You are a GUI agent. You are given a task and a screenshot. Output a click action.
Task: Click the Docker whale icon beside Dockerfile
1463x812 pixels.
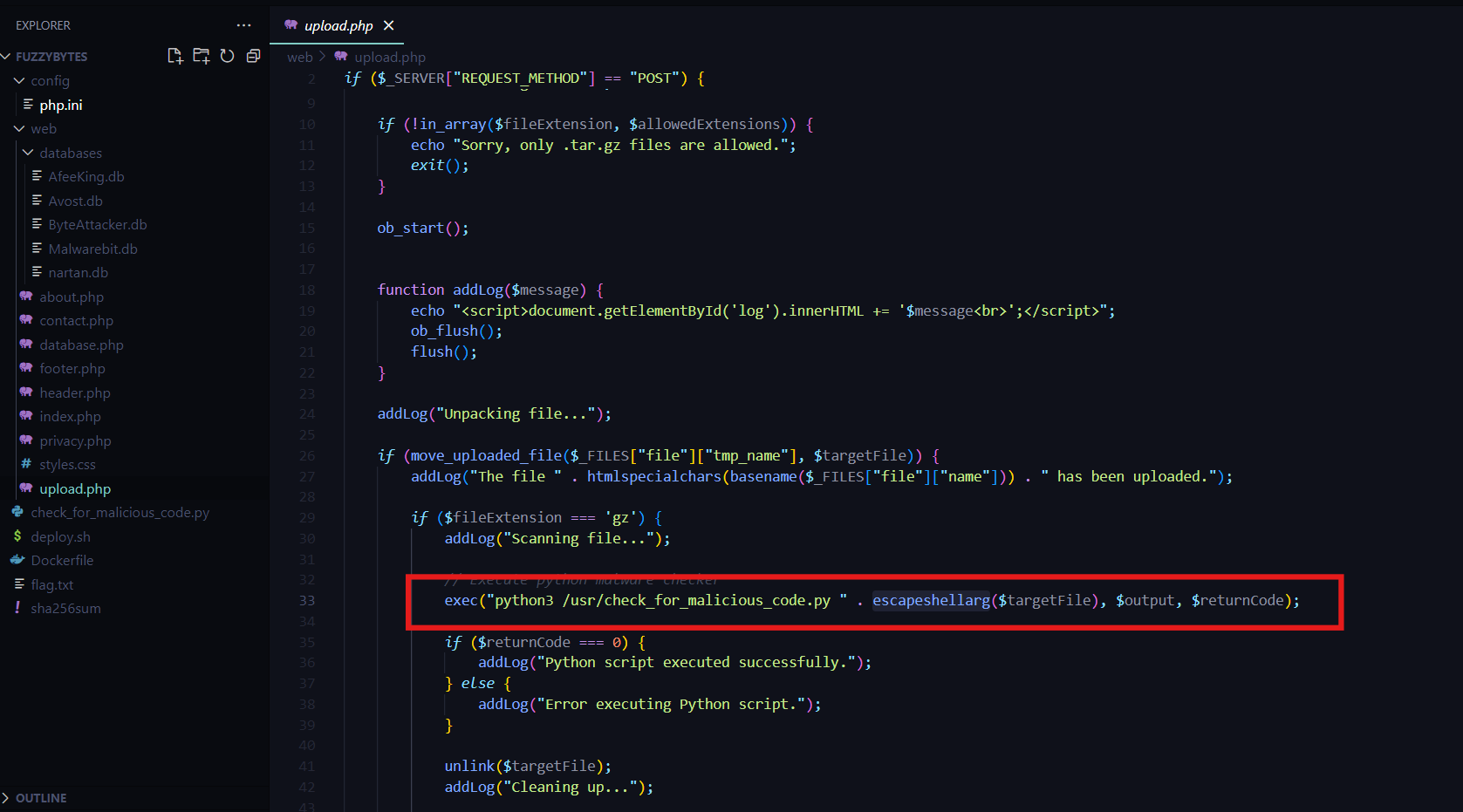(x=17, y=560)
